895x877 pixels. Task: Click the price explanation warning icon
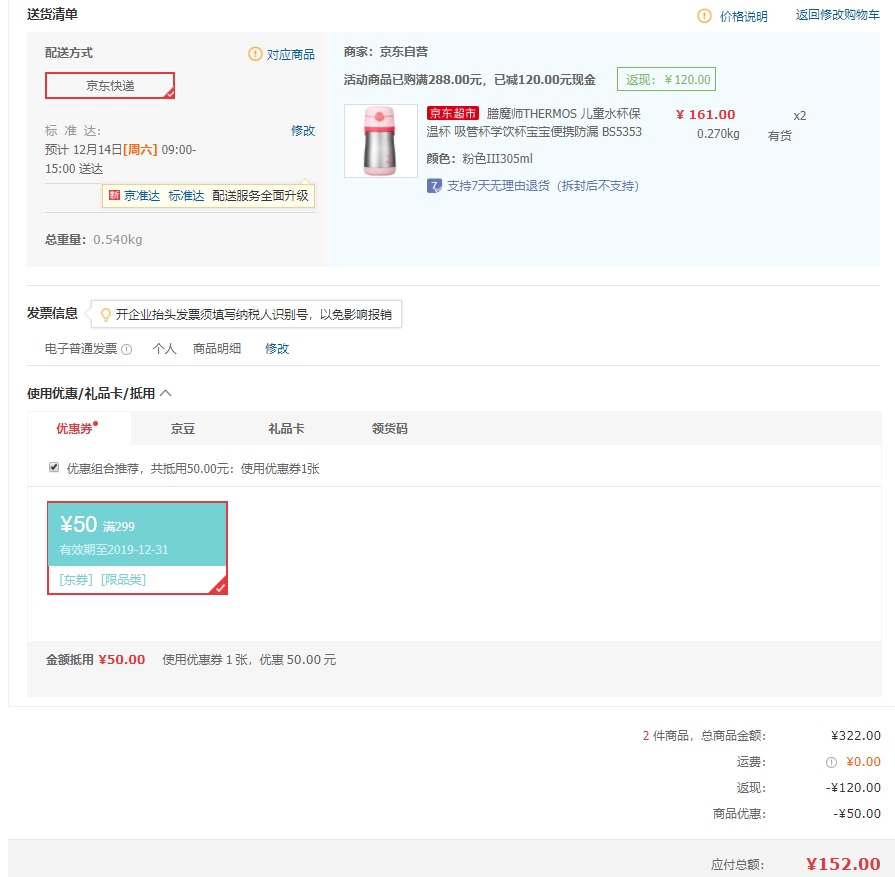(704, 16)
